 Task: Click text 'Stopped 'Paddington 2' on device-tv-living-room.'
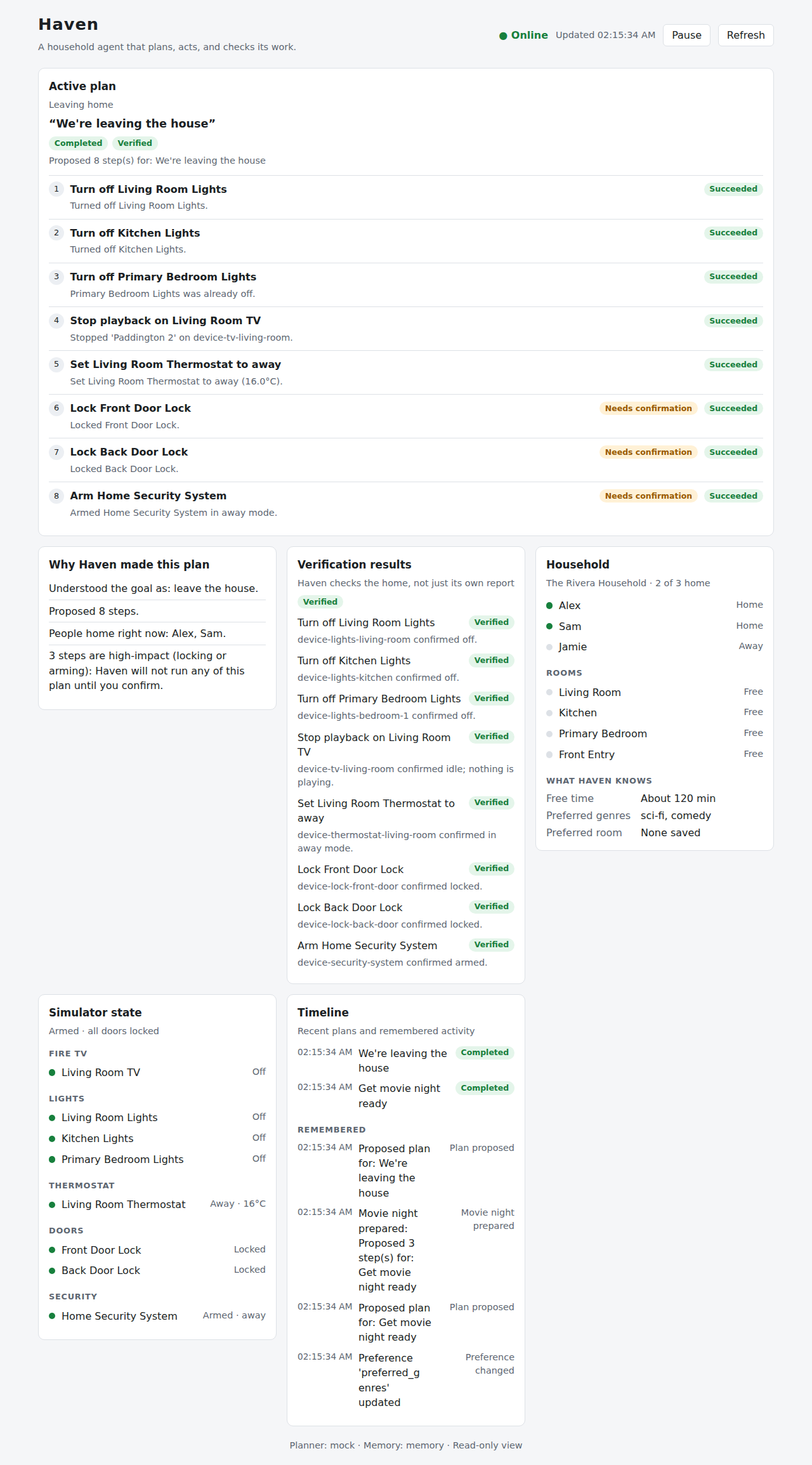(181, 338)
